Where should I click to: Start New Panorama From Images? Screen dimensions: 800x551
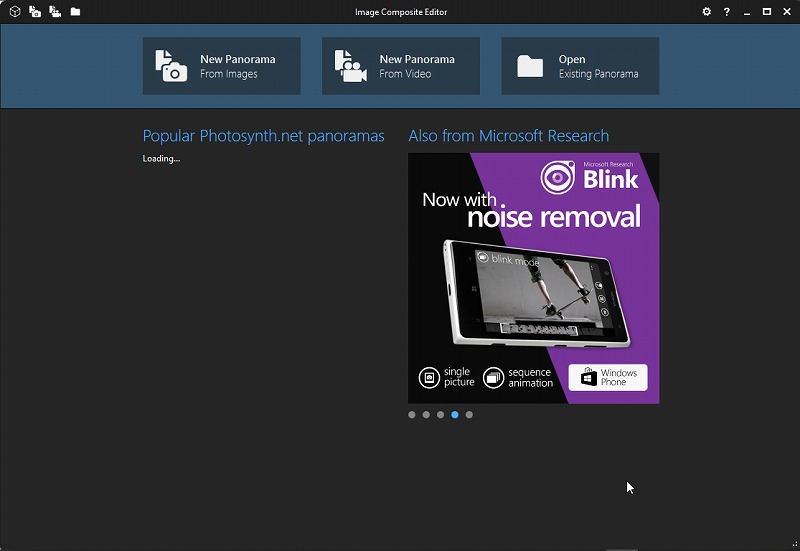point(221,66)
